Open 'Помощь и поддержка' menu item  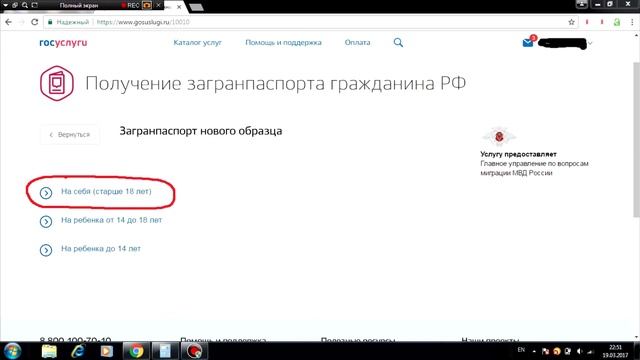click(283, 42)
